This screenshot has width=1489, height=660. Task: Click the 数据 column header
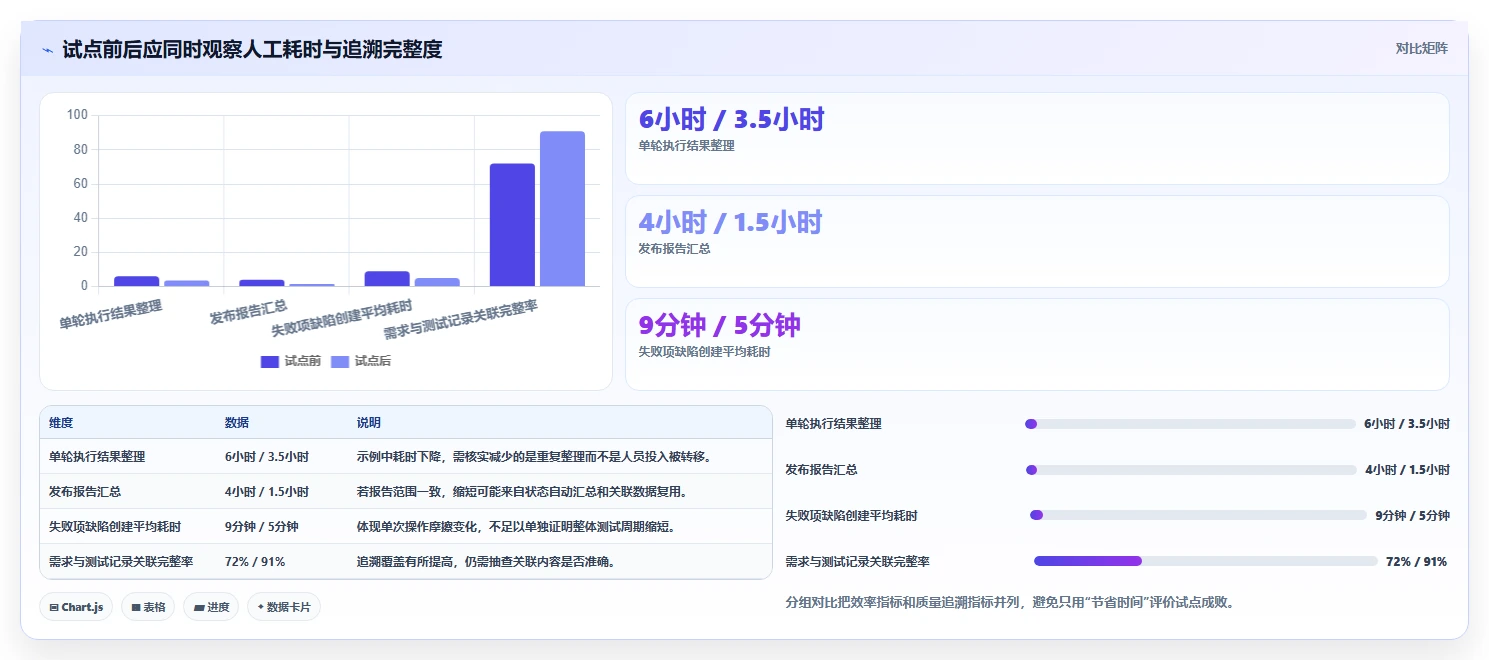[237, 423]
